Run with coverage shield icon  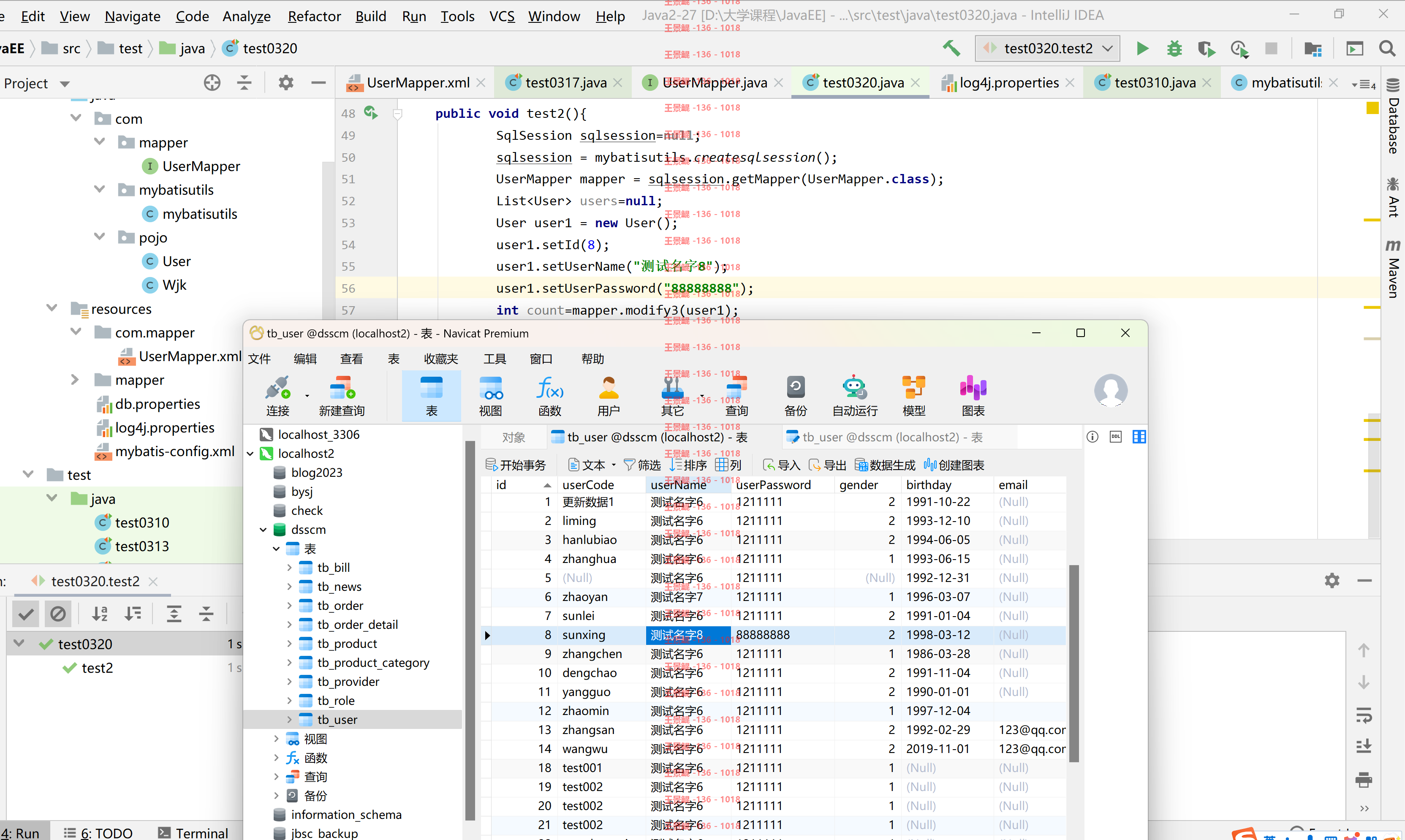pyautogui.click(x=1206, y=49)
